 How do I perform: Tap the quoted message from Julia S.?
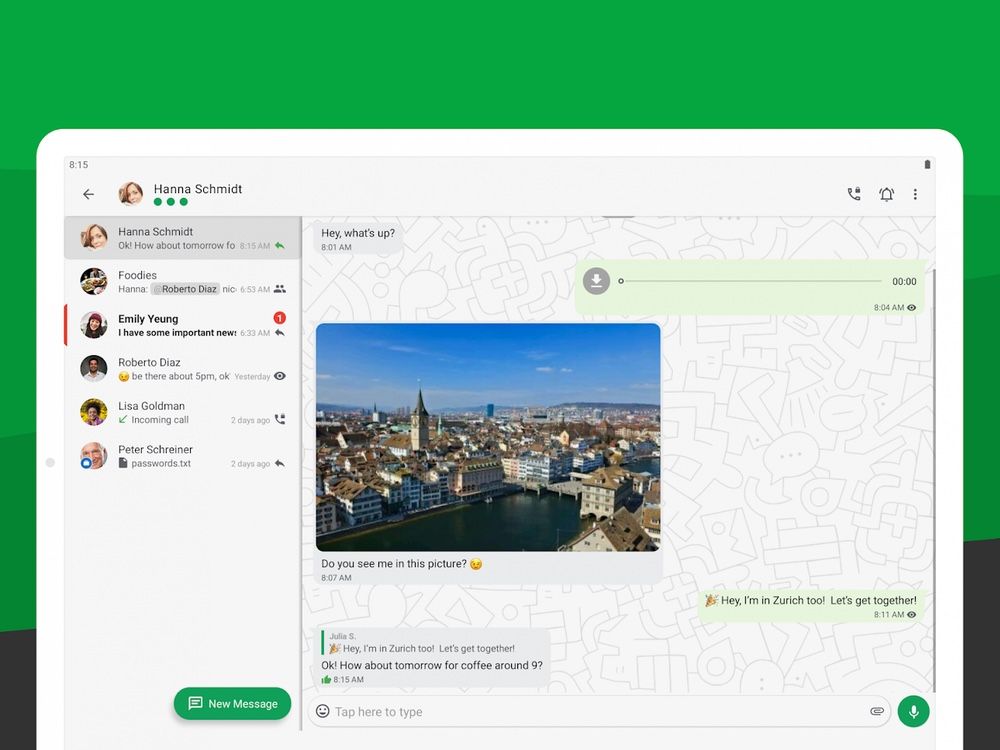pyautogui.click(x=420, y=643)
